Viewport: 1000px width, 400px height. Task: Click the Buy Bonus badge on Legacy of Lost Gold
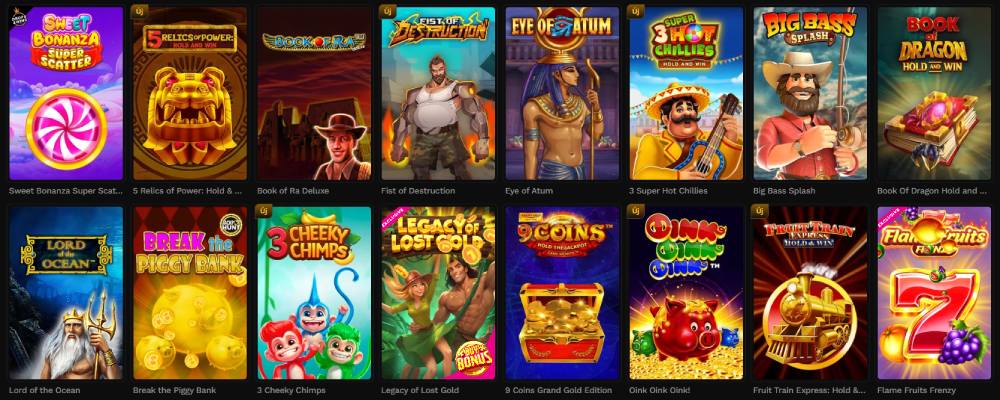[x=473, y=358]
